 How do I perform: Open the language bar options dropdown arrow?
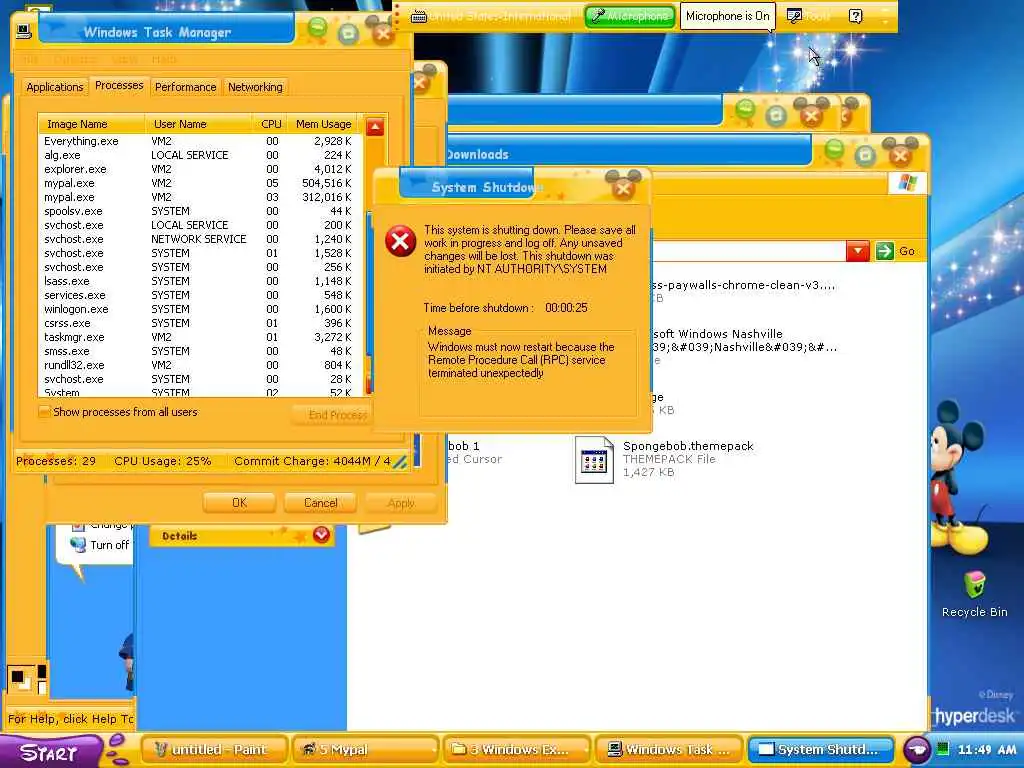click(x=886, y=22)
